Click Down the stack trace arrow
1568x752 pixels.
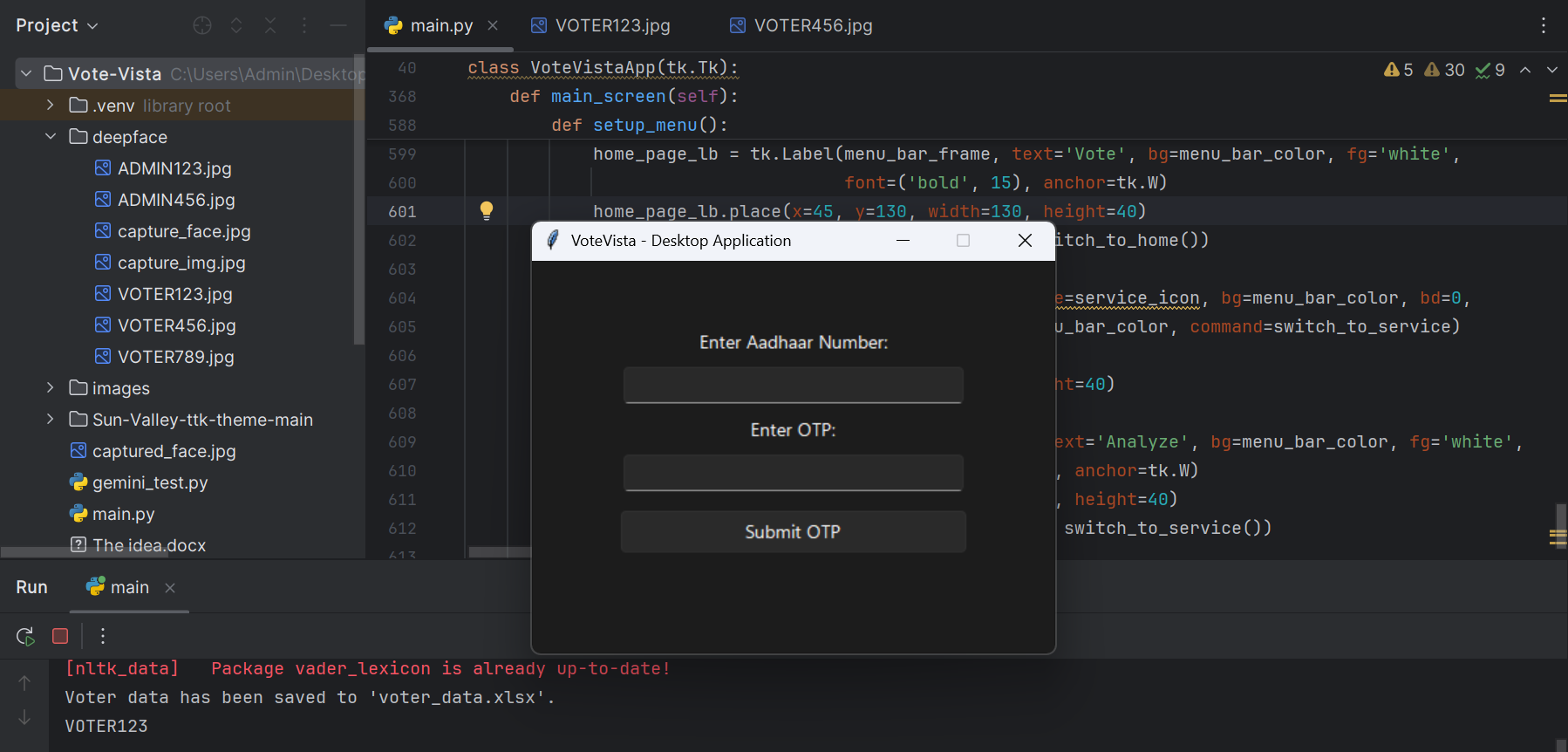tap(24, 717)
